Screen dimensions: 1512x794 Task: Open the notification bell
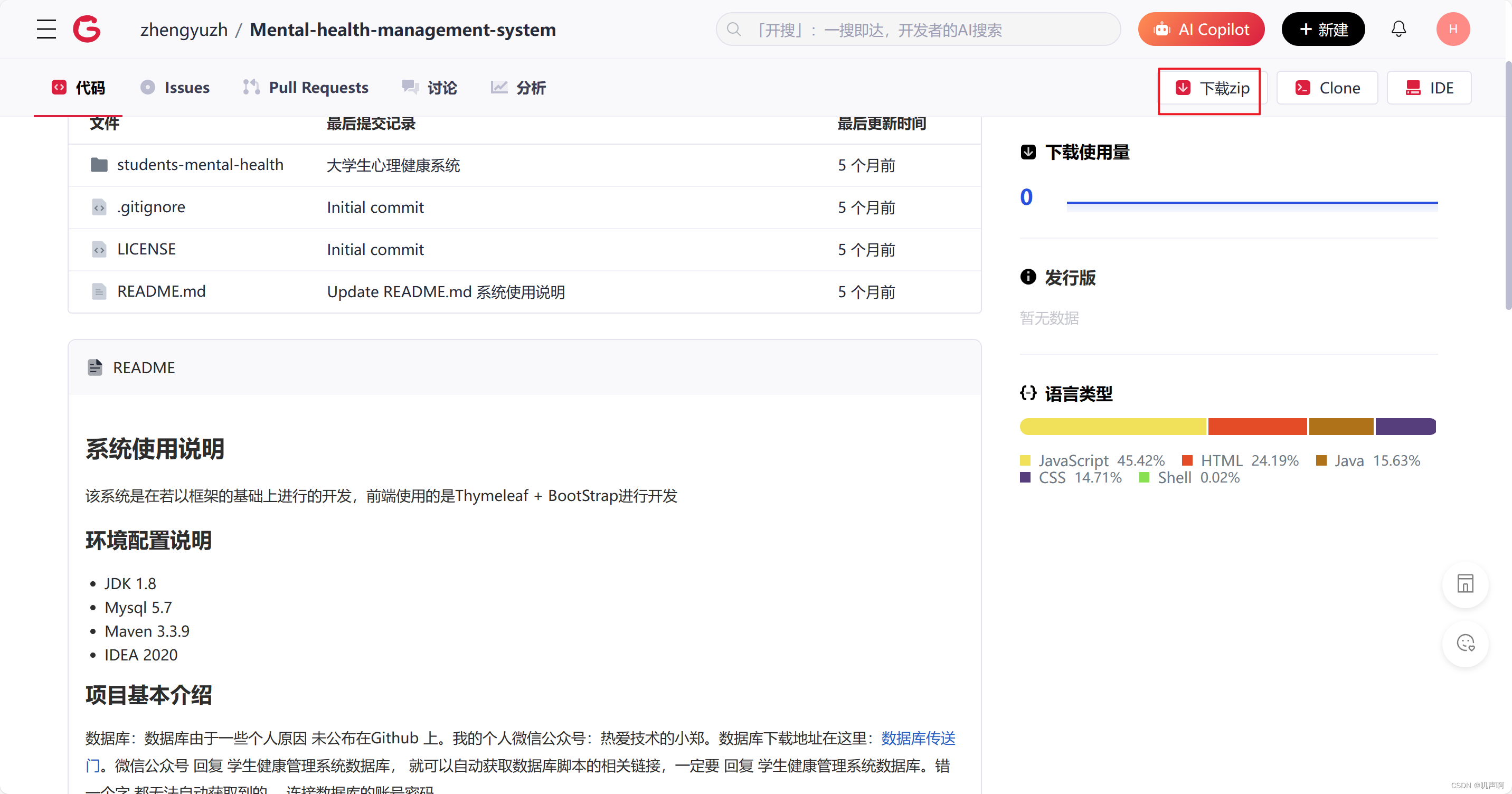click(x=1400, y=29)
